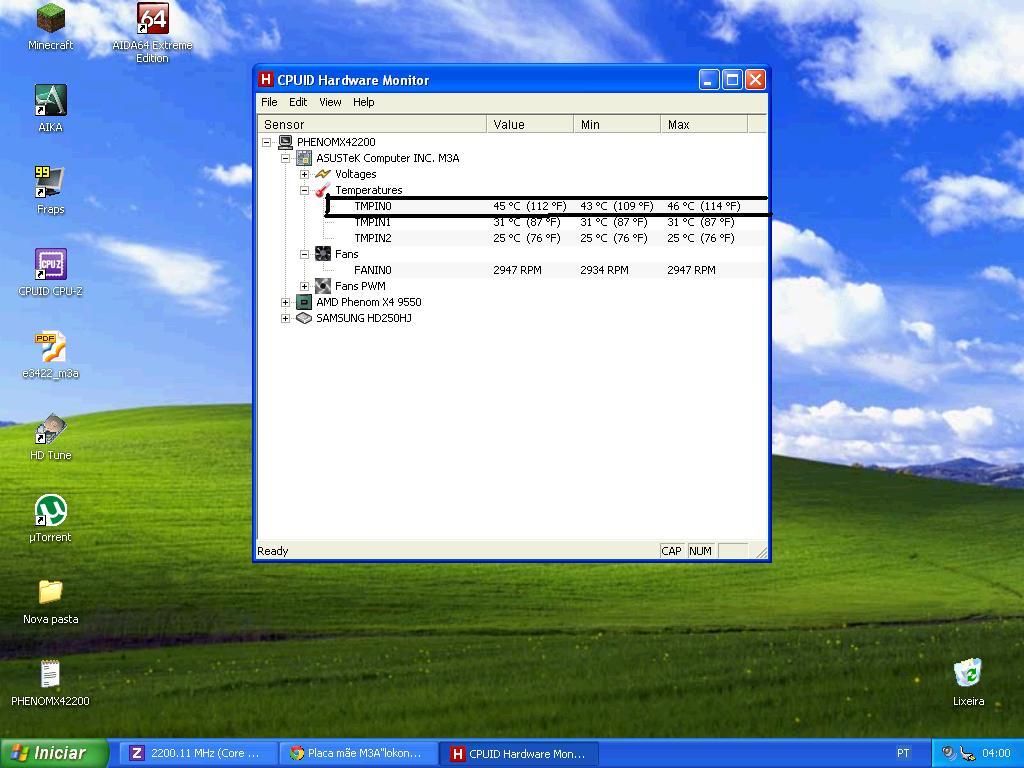This screenshot has height=768, width=1024.
Task: Click the Min column header
Action: 616,124
